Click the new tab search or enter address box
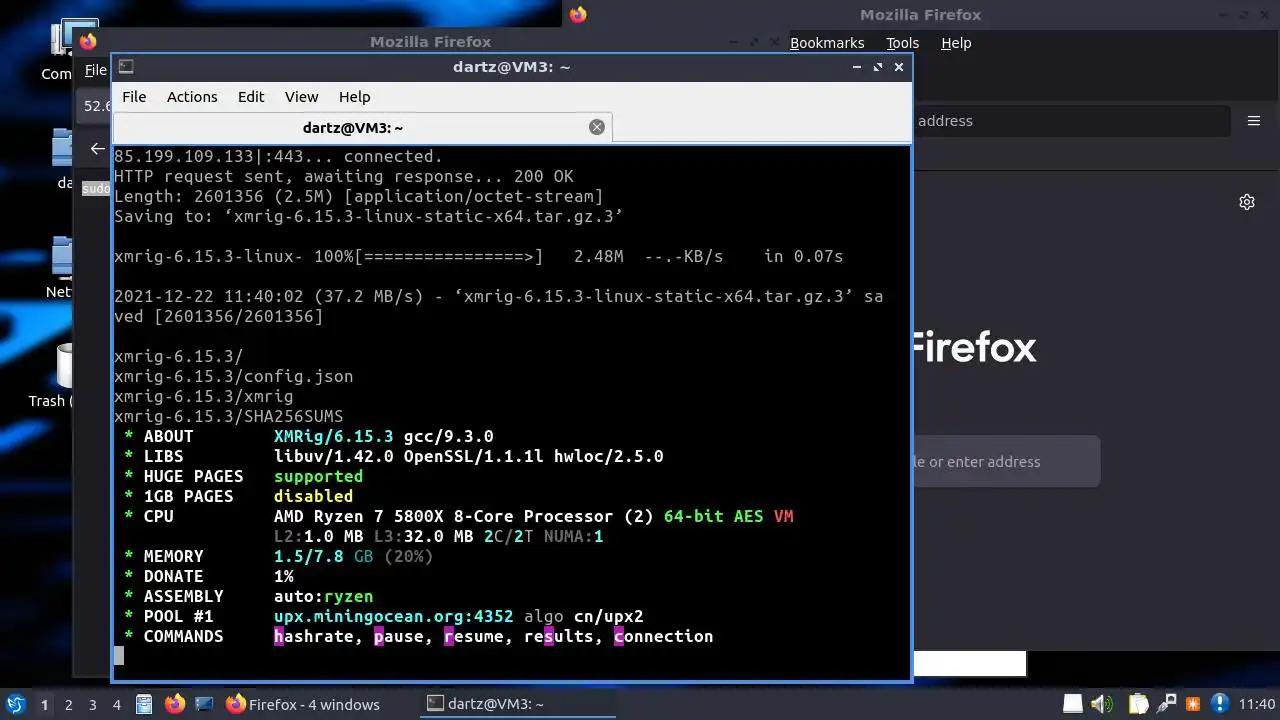 1005,462
